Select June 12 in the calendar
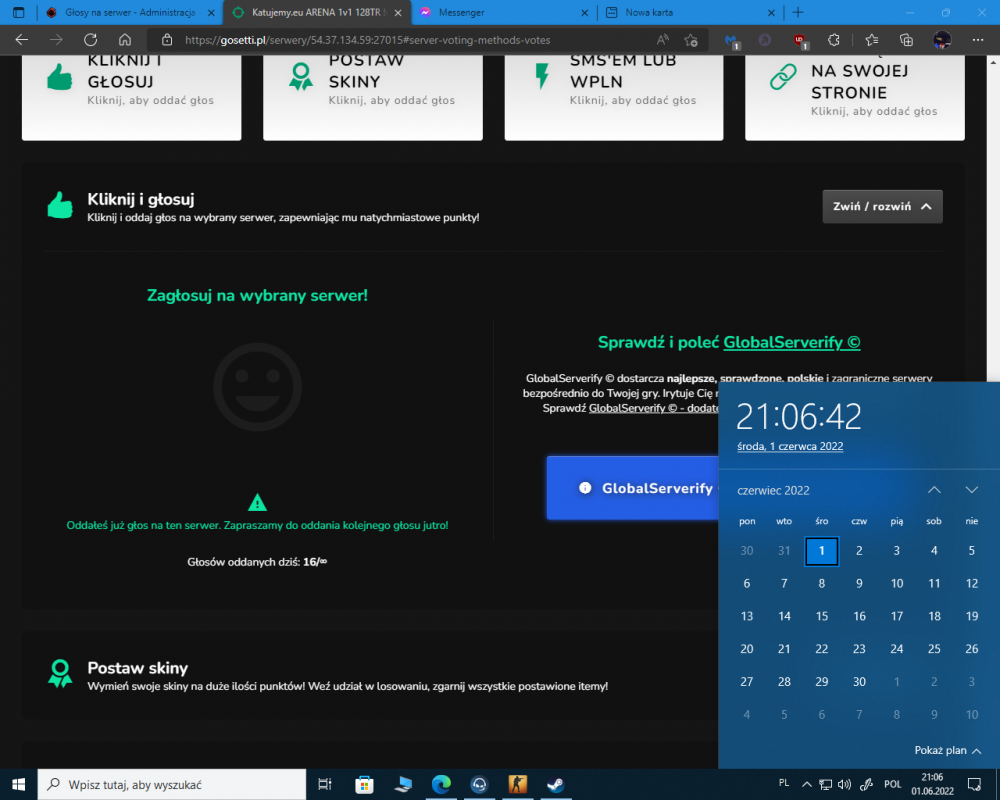This screenshot has width=1000, height=800. pos(971,583)
